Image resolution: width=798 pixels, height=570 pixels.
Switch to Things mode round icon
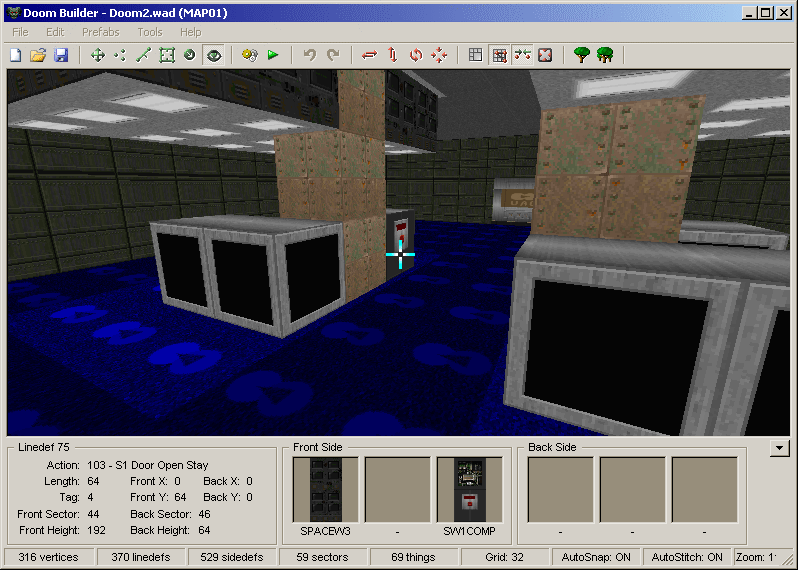click(x=190, y=55)
